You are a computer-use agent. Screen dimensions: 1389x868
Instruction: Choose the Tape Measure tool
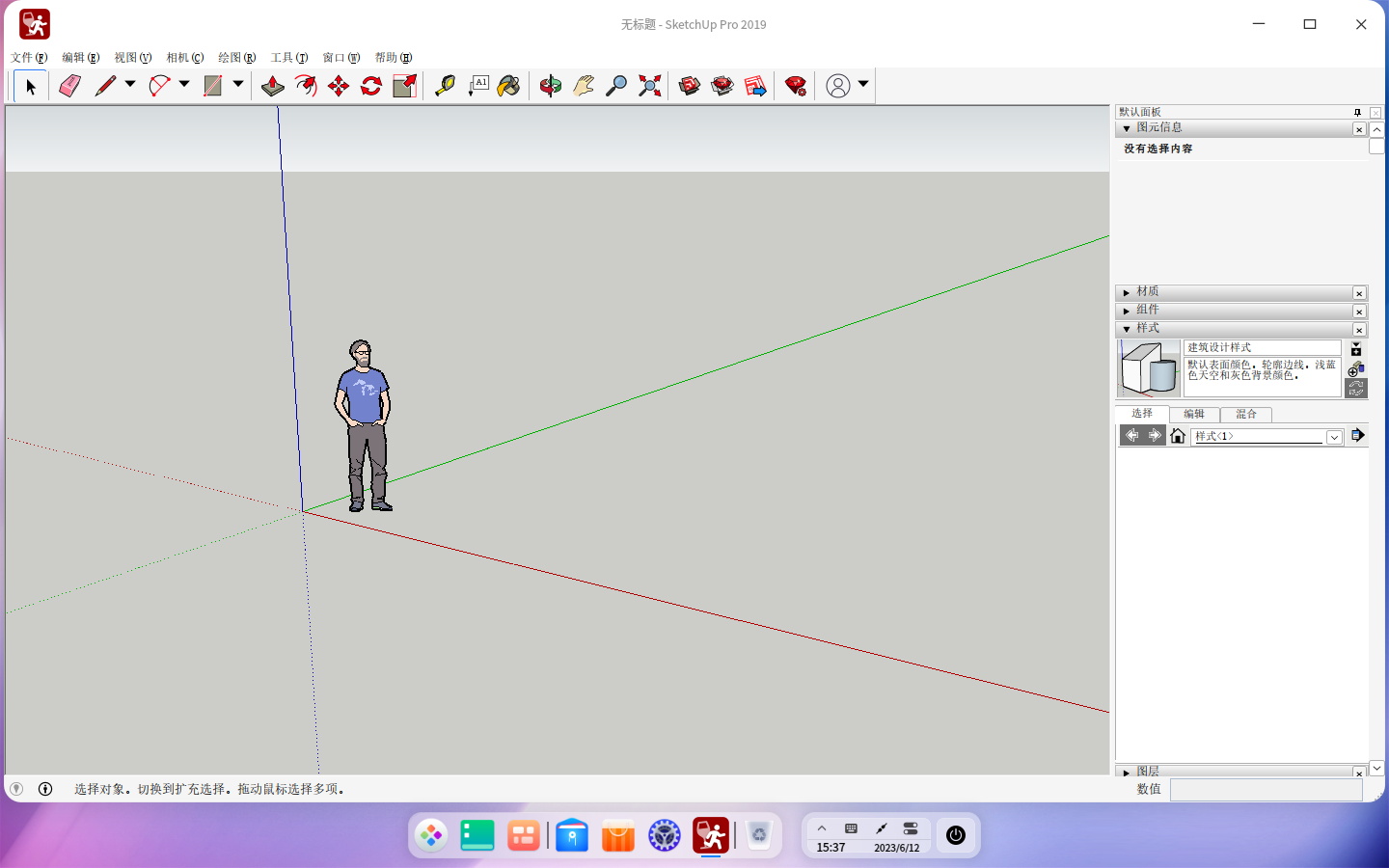(445, 86)
